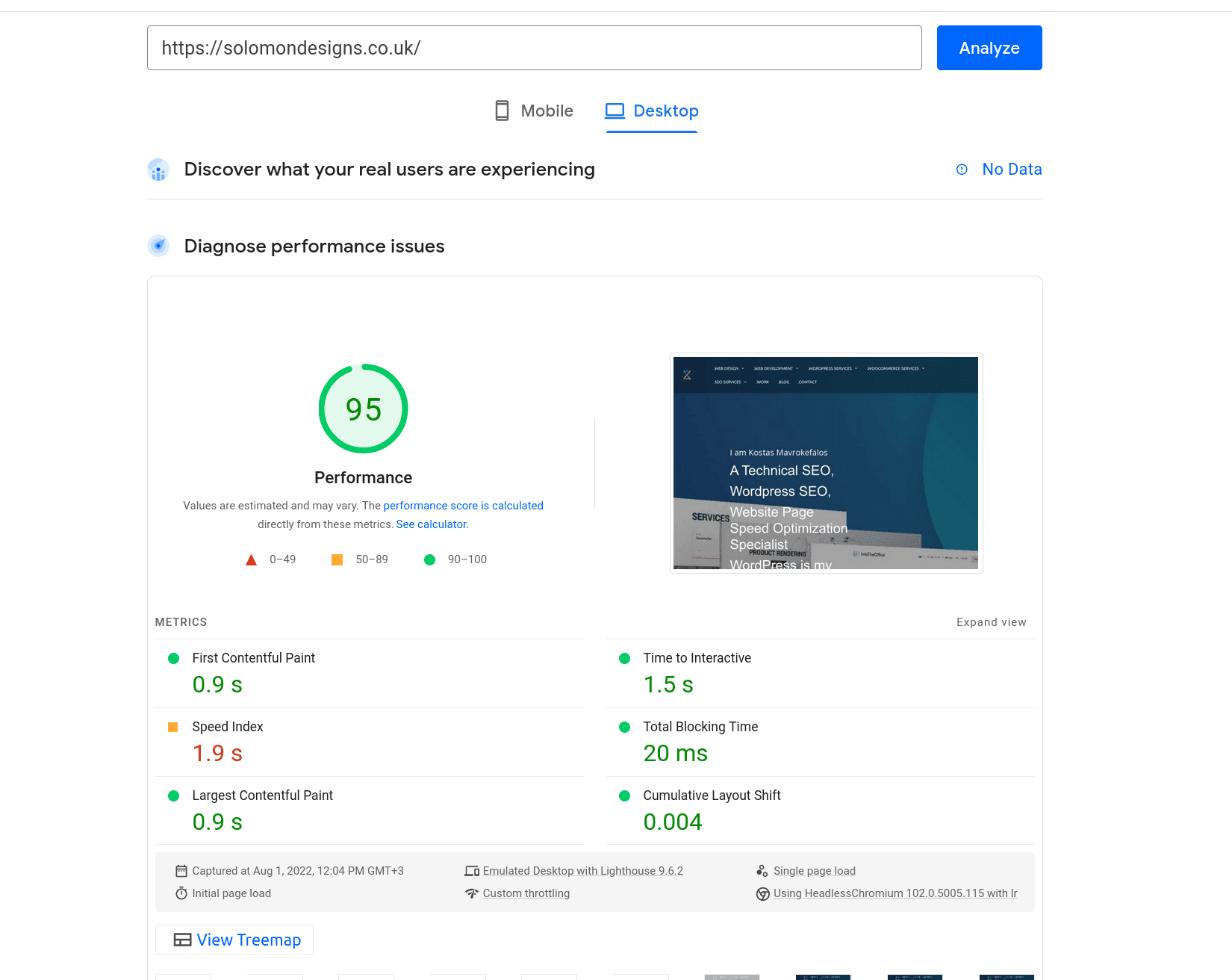Click the Diagnose performance issues gauge icon
This screenshot has height=980, width=1232.
(x=158, y=245)
